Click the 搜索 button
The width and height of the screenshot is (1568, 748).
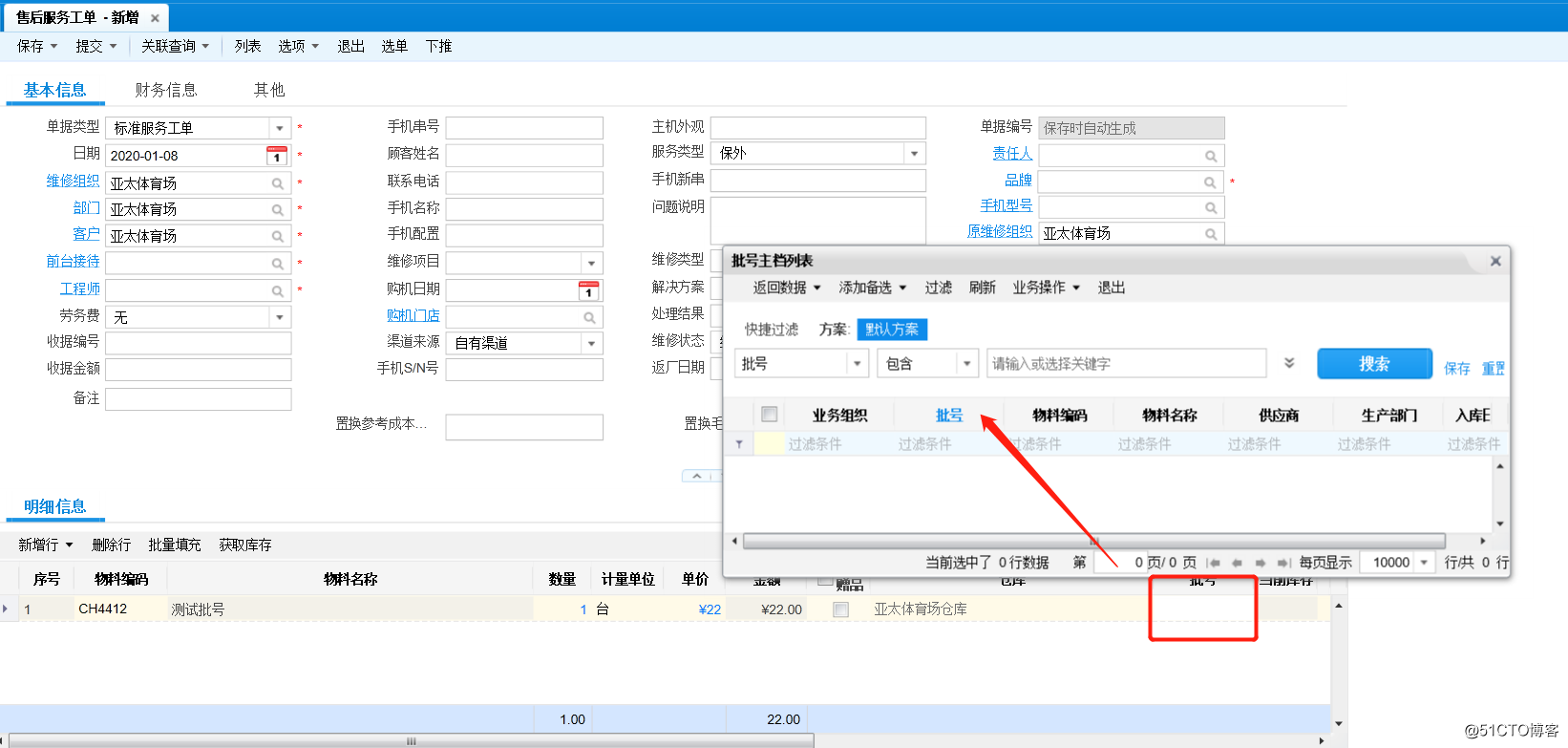click(x=1374, y=364)
